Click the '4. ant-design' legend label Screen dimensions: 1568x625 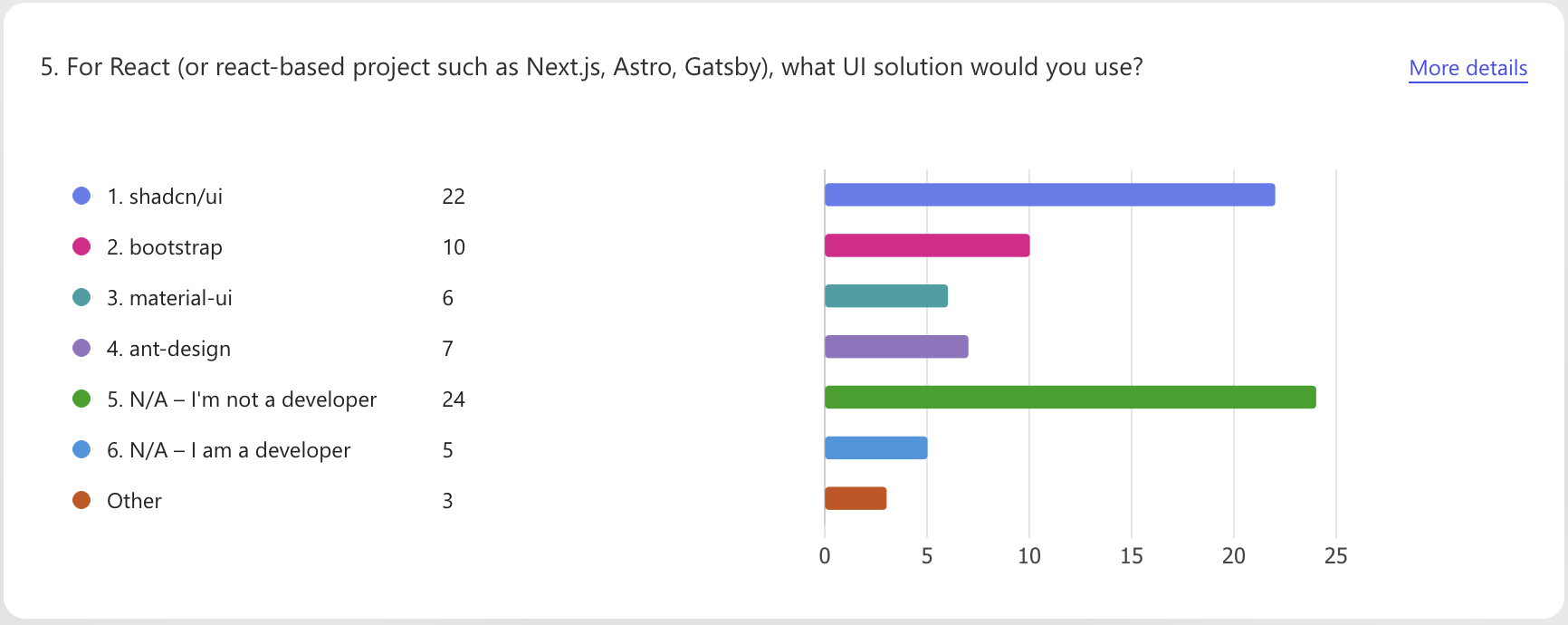168,349
